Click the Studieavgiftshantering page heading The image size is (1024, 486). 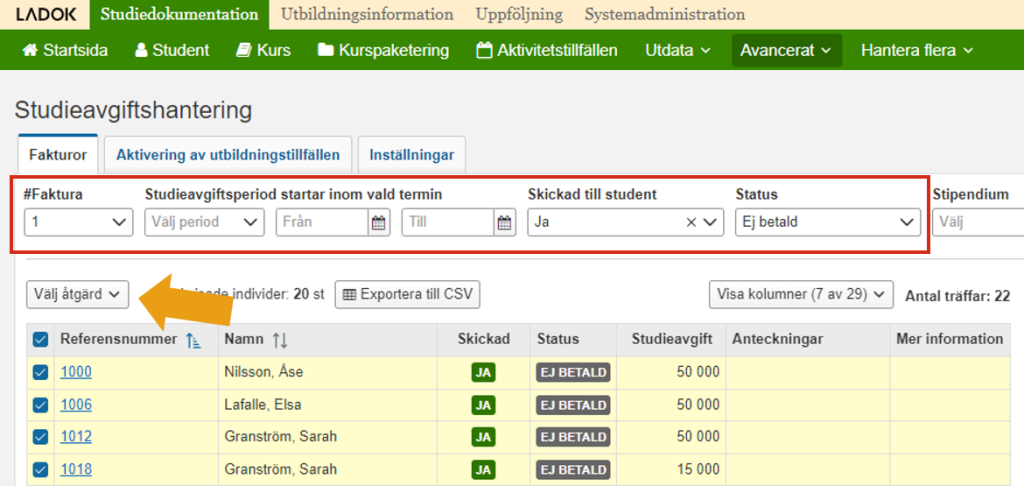coord(133,110)
